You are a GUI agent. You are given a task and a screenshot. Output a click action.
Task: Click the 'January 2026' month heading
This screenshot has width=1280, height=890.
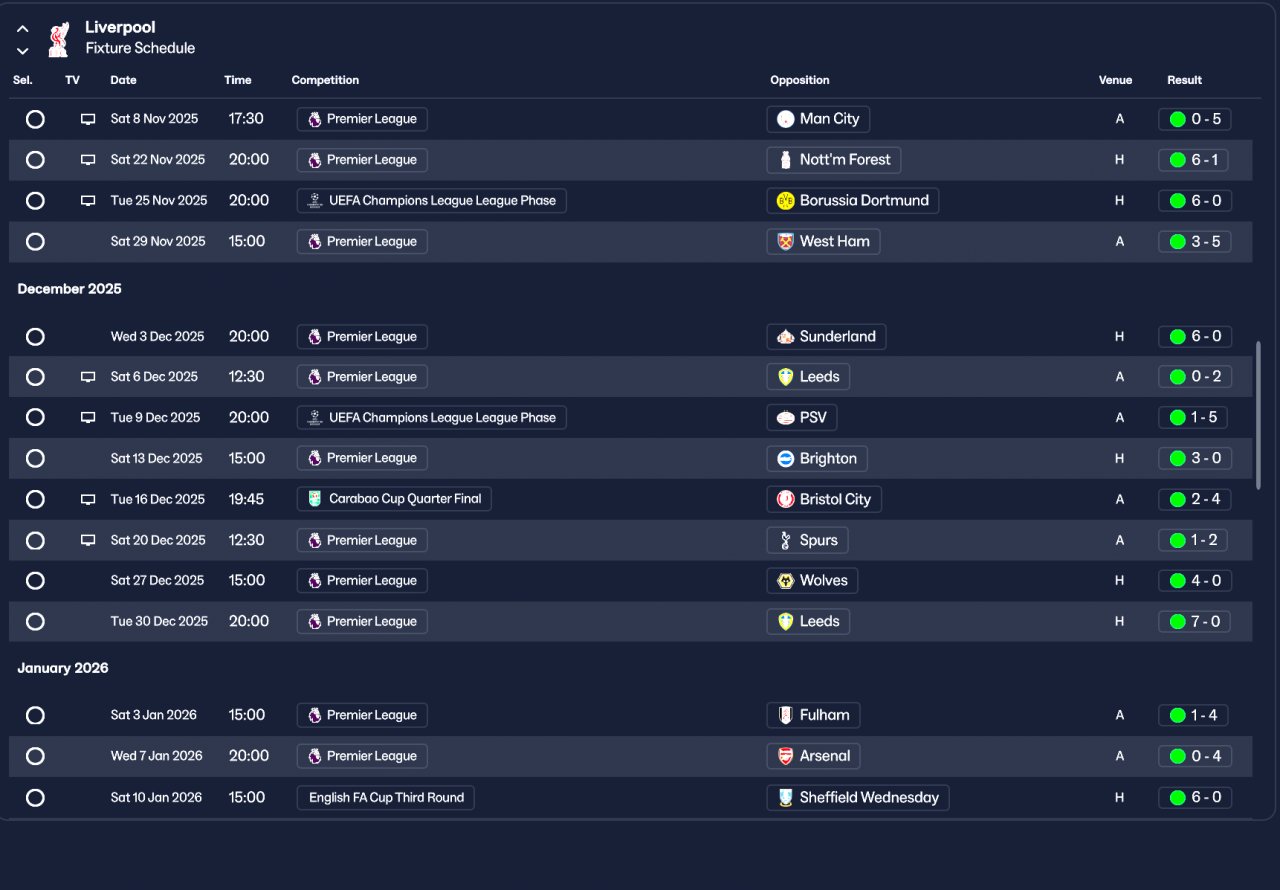63,668
